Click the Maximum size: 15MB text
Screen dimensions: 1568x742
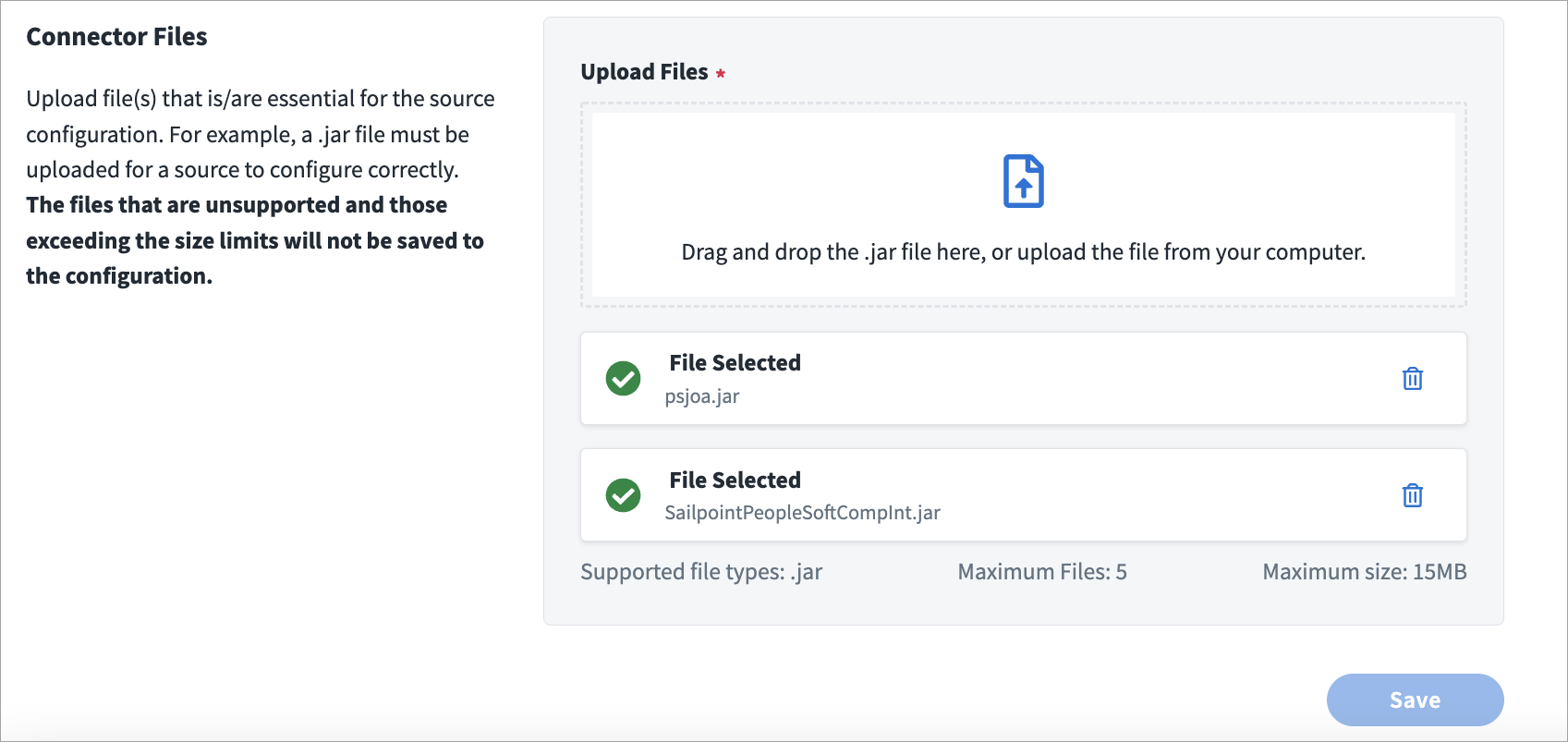point(1364,572)
